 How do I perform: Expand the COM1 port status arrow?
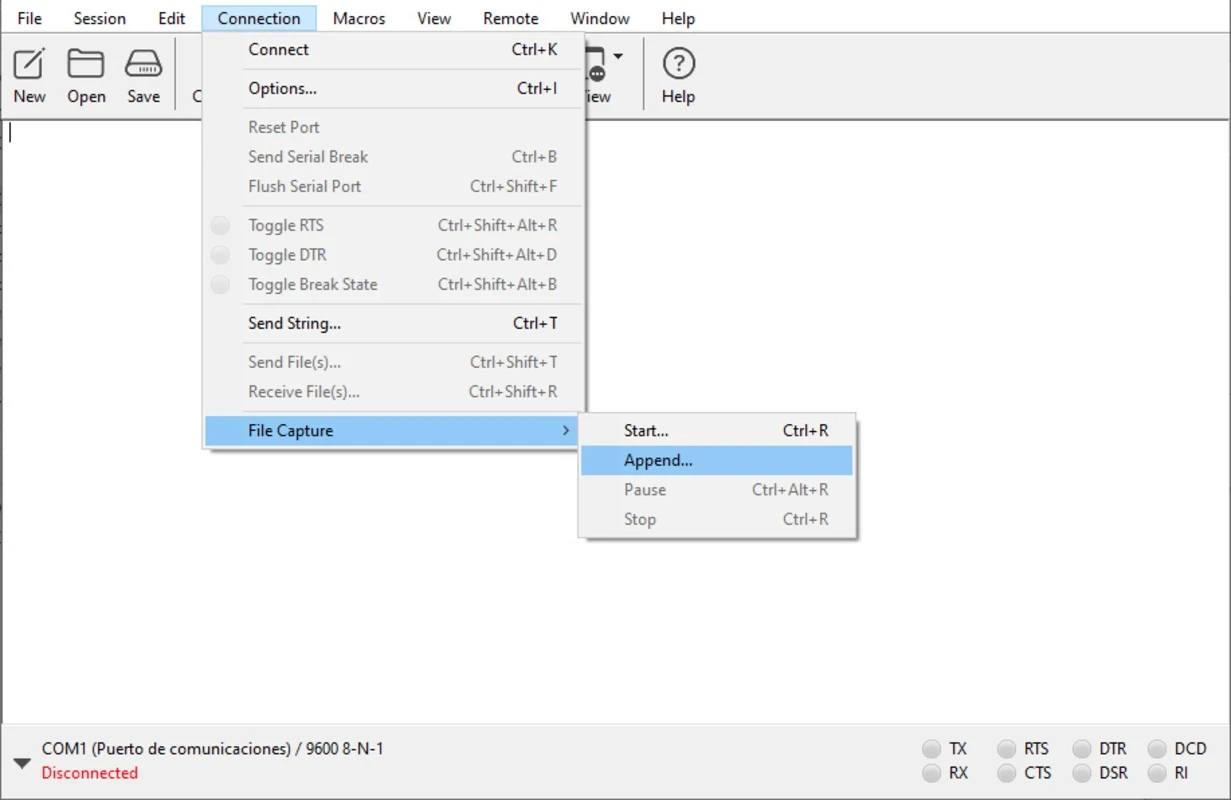point(22,763)
